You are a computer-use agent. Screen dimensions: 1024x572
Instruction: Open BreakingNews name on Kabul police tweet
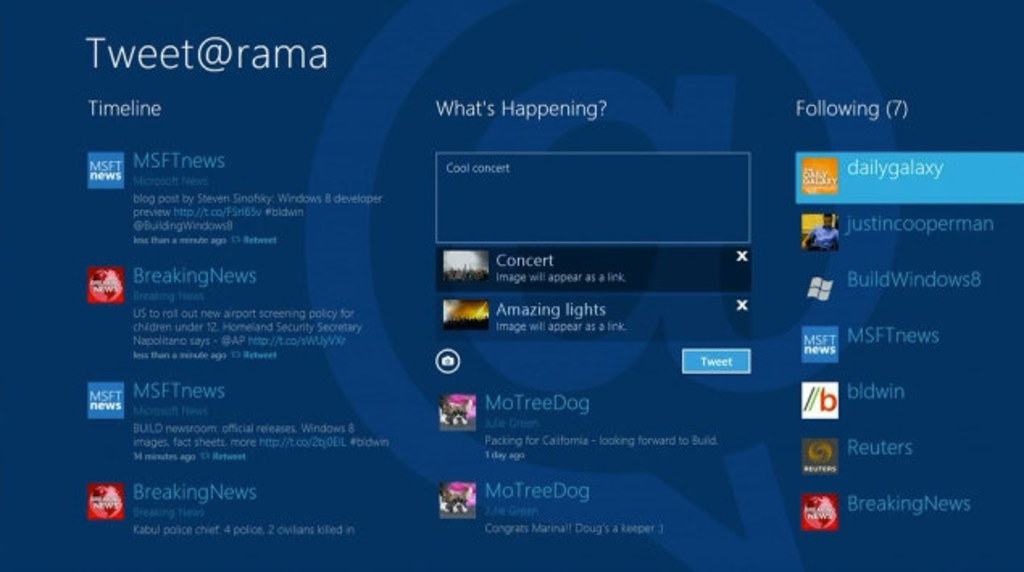(195, 492)
